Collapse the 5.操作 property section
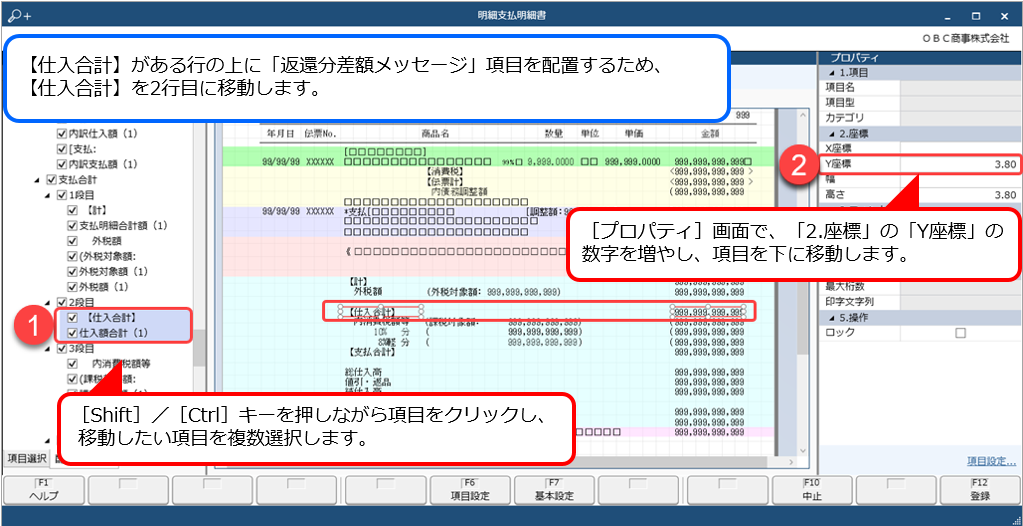Viewport: 1023px width, 526px height. coord(832,318)
